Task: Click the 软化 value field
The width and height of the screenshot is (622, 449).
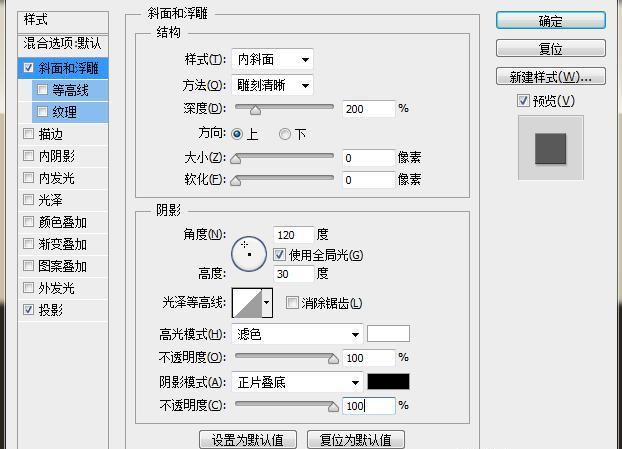Action: point(369,180)
